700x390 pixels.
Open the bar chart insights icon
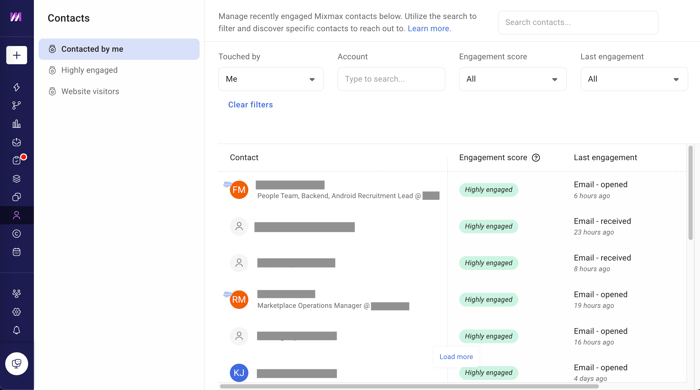tap(17, 124)
